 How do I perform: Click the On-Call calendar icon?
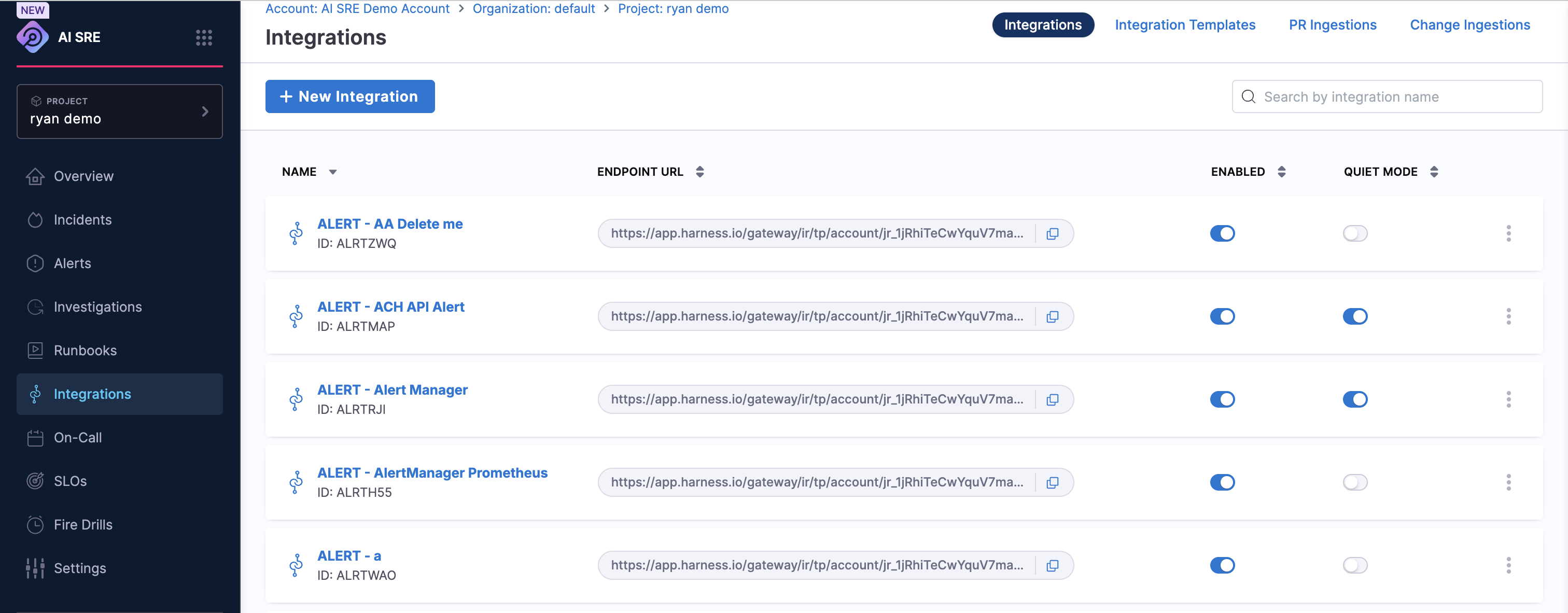(35, 438)
